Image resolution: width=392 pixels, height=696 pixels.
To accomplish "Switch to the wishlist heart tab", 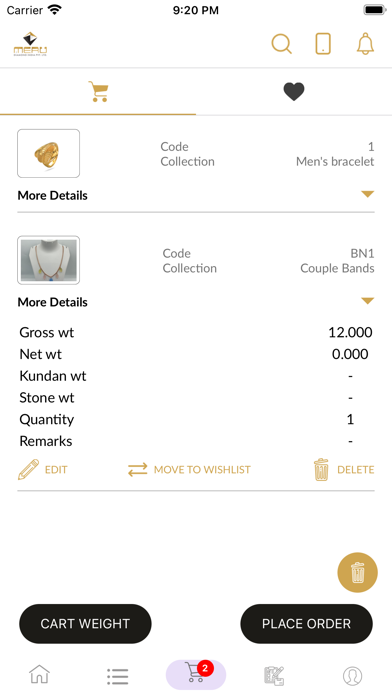I will (x=294, y=92).
